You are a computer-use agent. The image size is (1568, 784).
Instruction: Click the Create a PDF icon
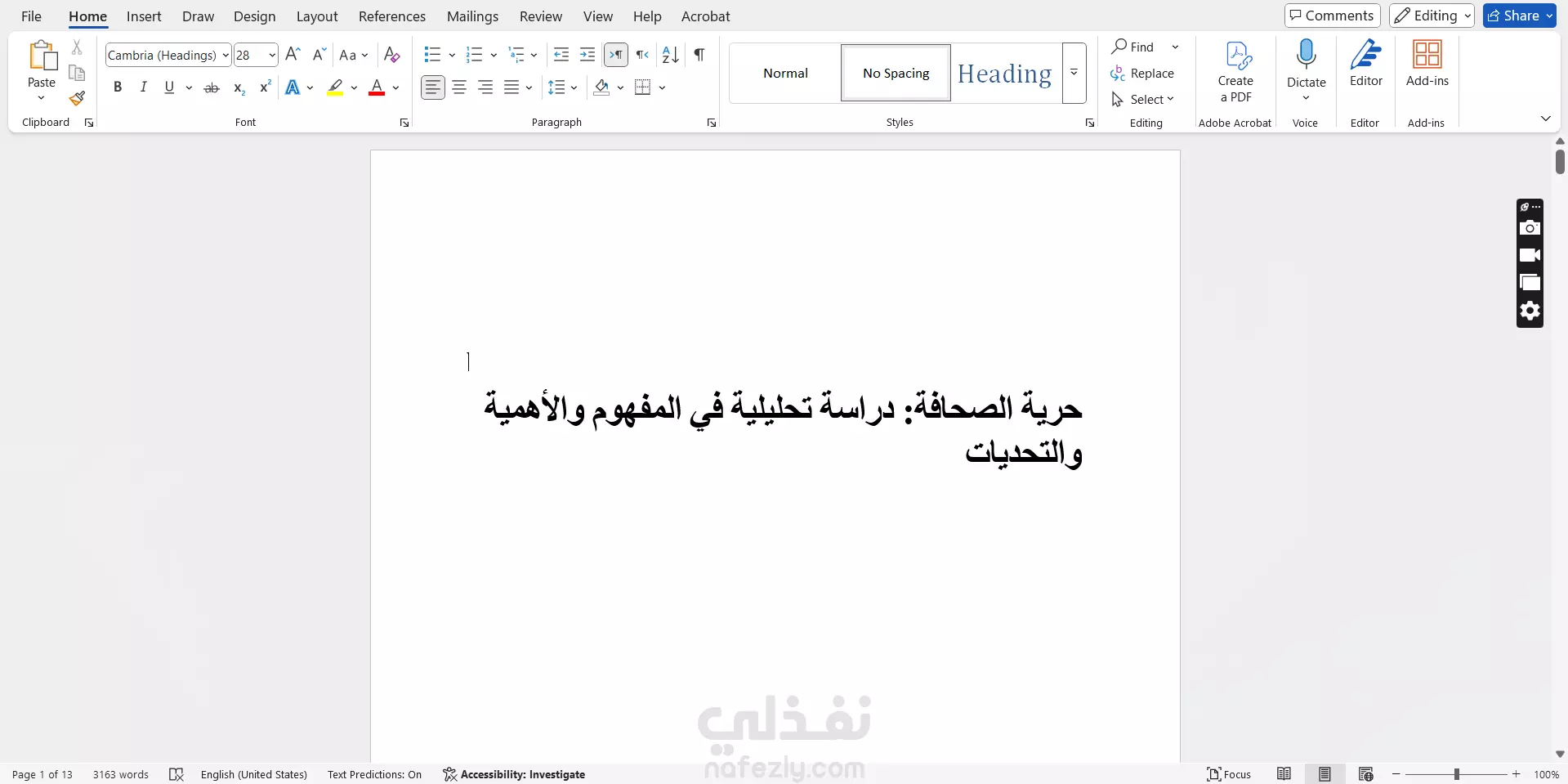pos(1235,72)
